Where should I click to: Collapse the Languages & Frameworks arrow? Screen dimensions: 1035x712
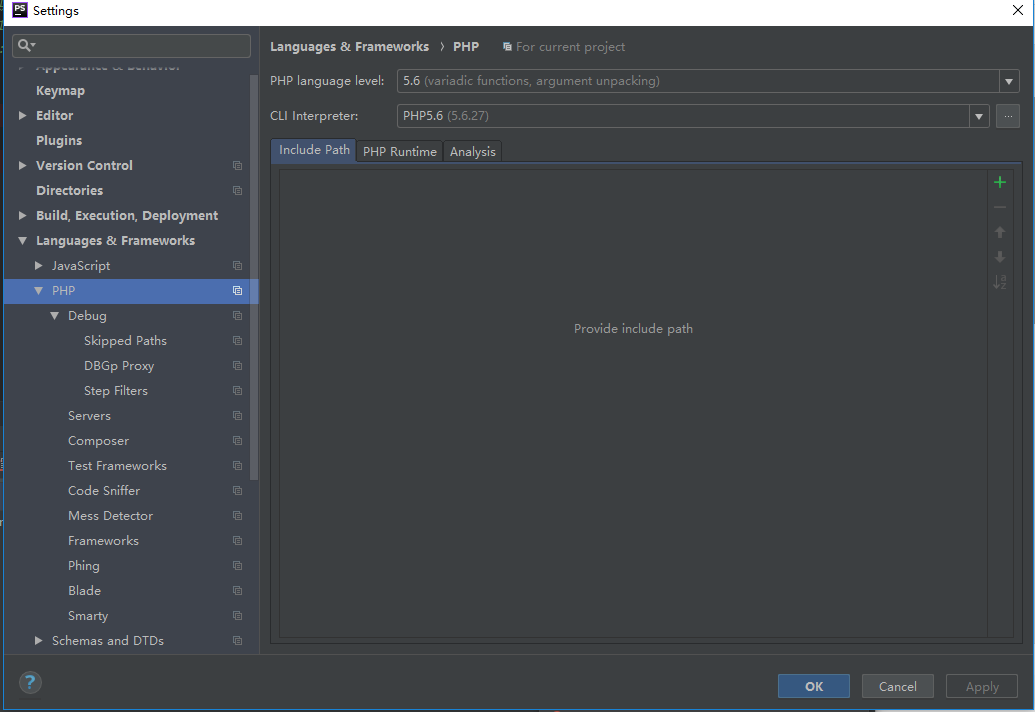pos(22,241)
